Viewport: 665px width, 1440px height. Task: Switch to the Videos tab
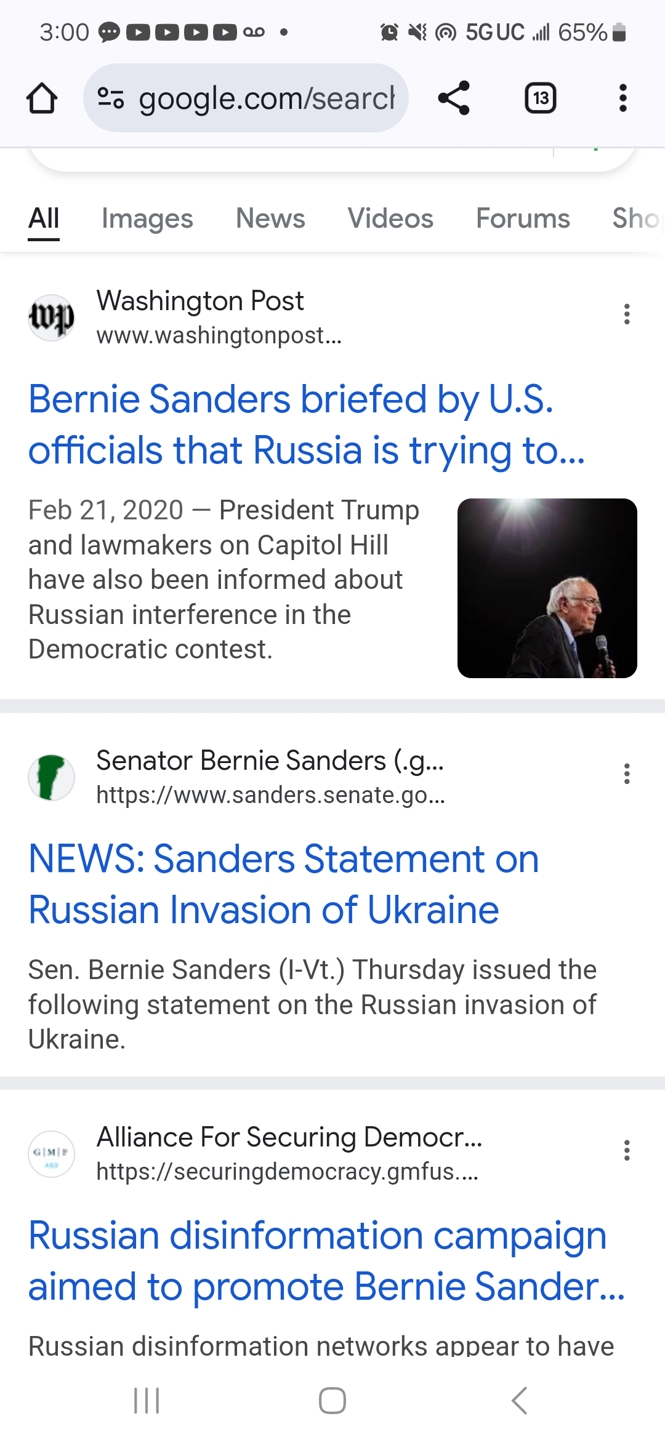[390, 218]
